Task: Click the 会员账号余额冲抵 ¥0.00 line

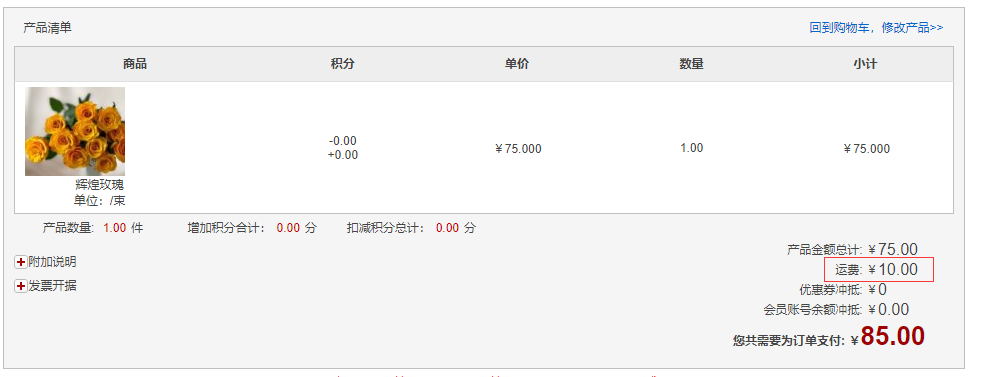Action: [836, 310]
